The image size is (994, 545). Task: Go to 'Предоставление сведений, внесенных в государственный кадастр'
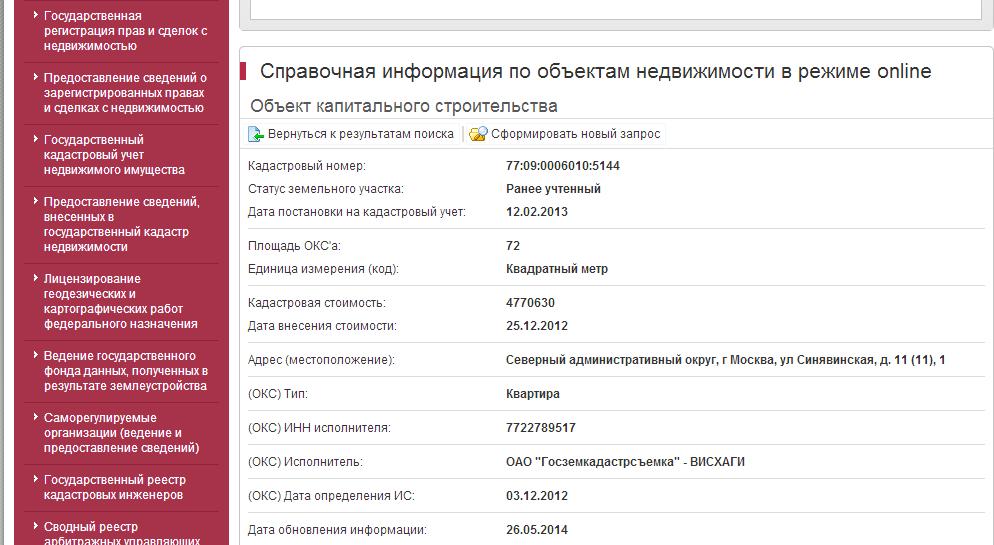tap(121, 224)
